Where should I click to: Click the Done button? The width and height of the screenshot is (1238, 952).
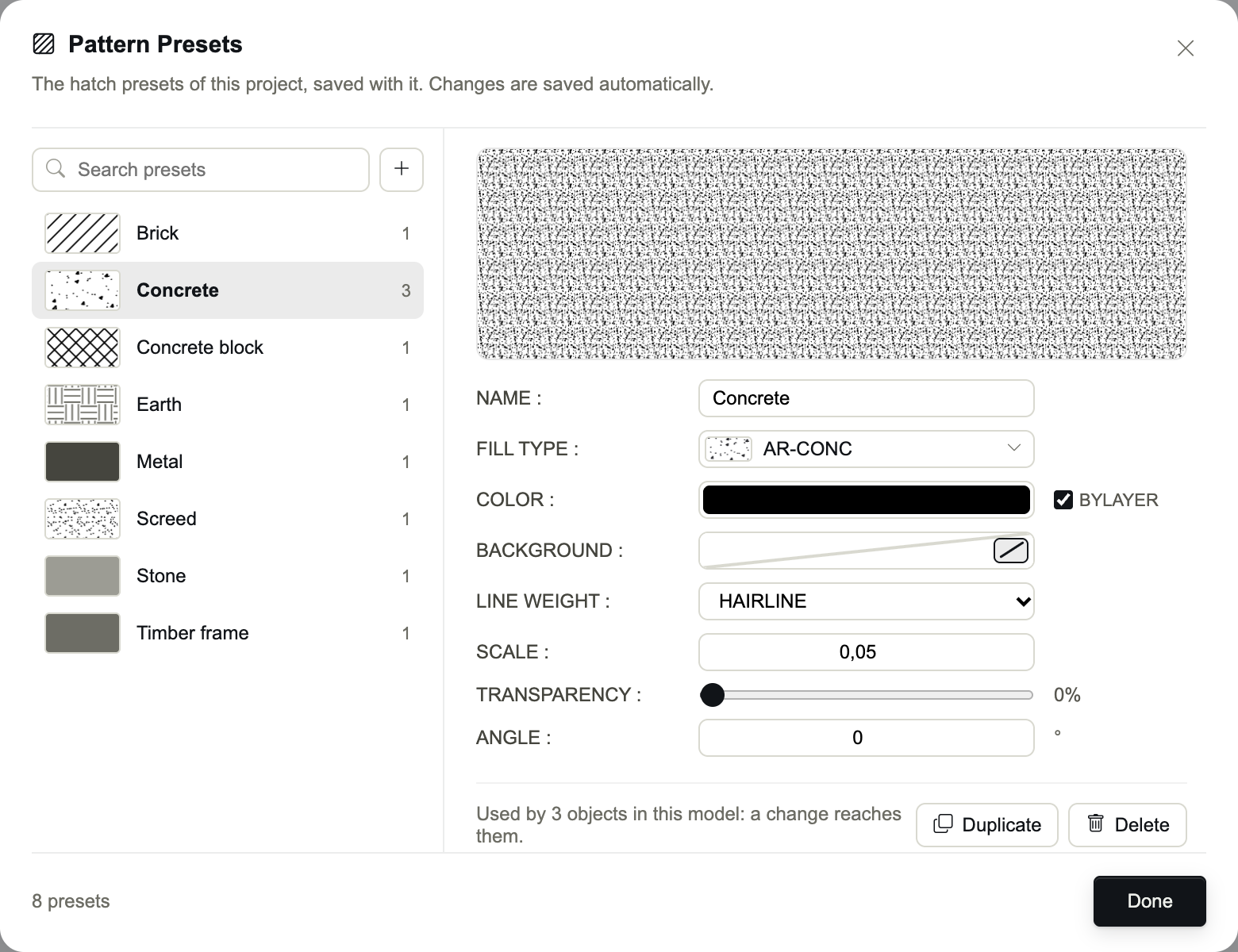[x=1150, y=901]
